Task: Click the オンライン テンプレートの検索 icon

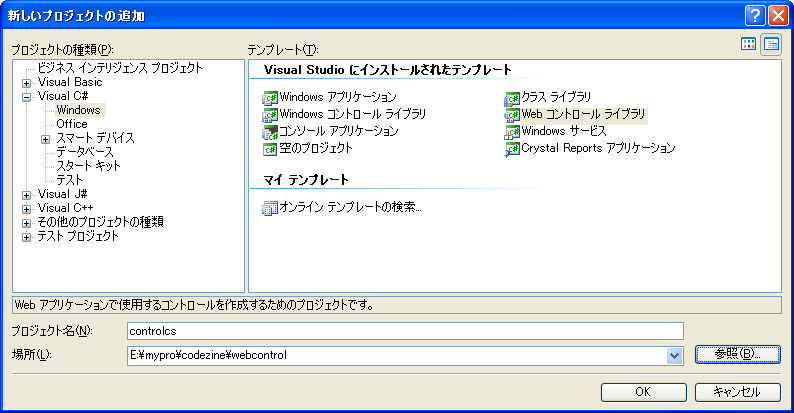Action: [x=270, y=208]
